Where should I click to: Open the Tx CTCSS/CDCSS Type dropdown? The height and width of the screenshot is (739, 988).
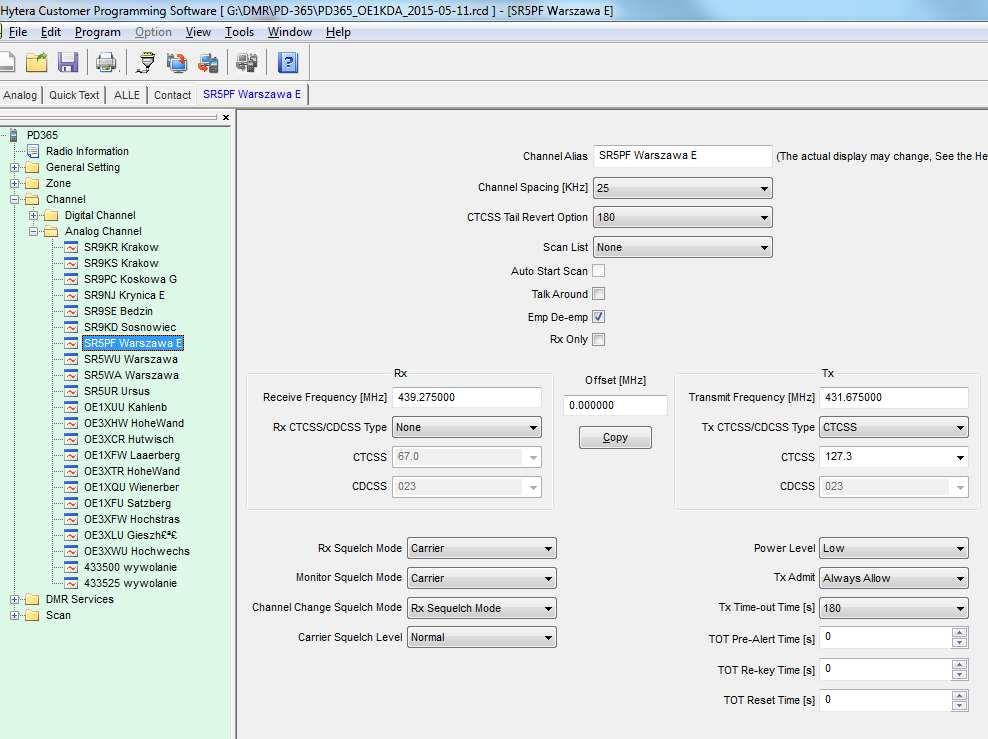[x=894, y=427]
